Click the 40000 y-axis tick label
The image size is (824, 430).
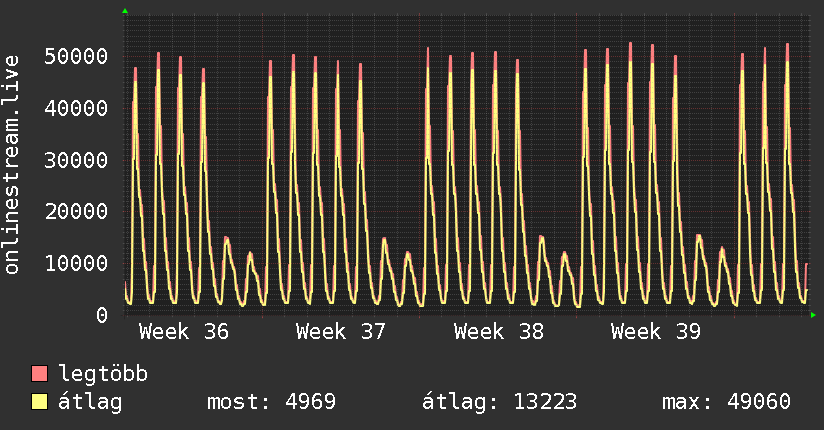[x=76, y=108]
